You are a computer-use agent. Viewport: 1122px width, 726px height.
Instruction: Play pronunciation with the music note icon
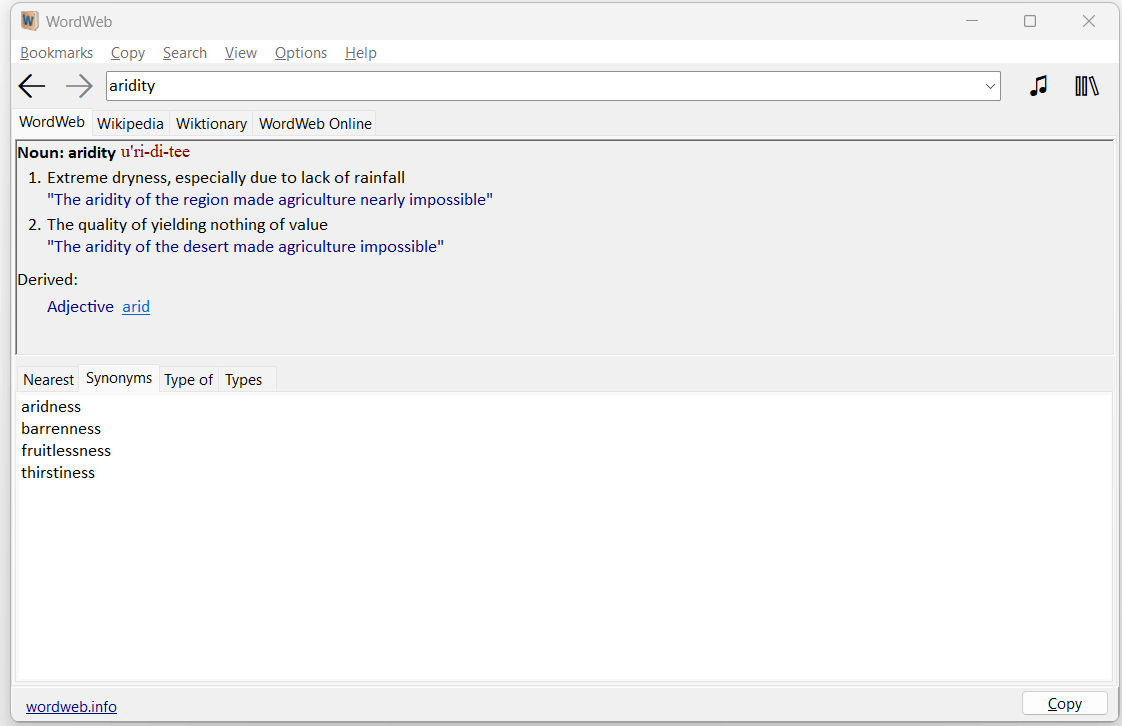coord(1038,86)
